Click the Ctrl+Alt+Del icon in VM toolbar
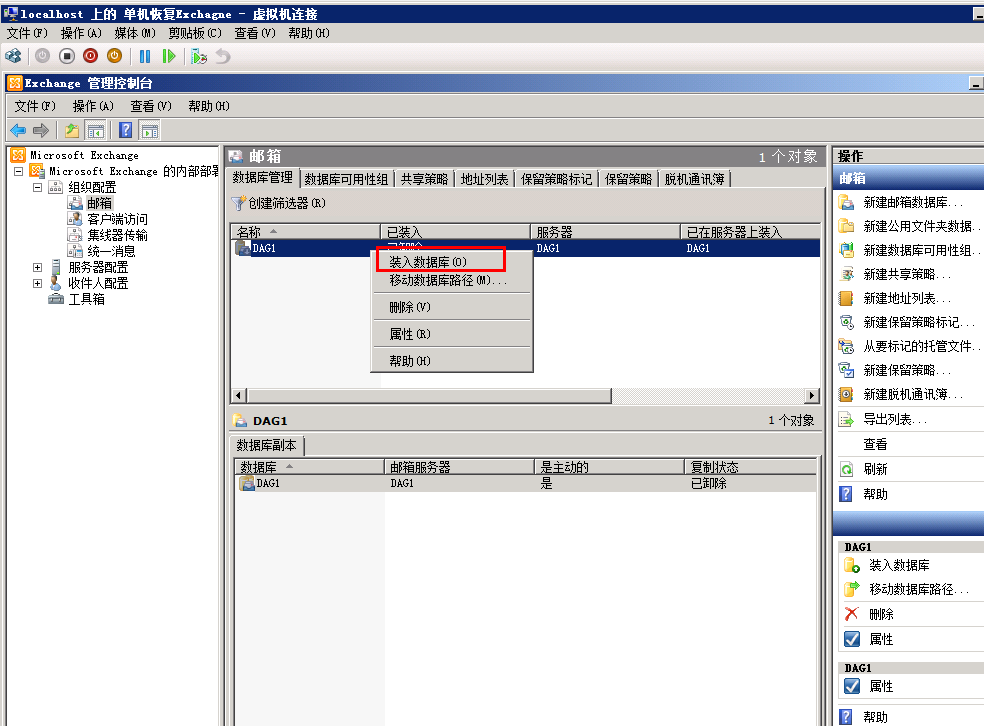Viewport: 984px width, 726px height. pyautogui.click(x=13, y=56)
